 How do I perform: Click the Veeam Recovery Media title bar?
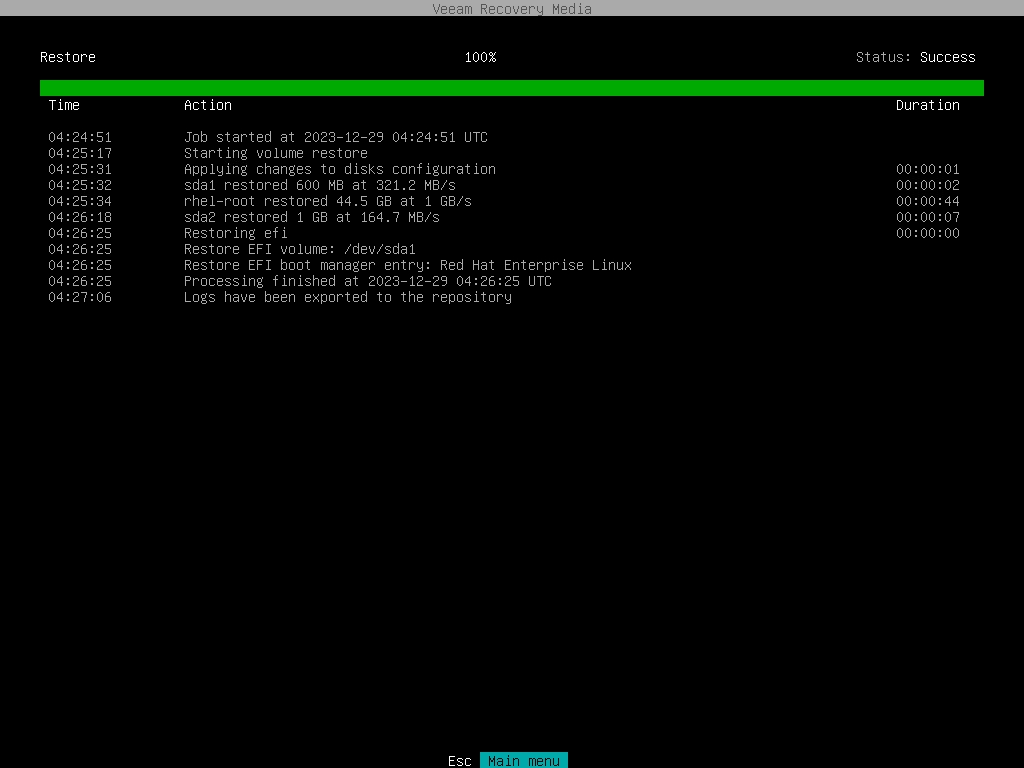coord(512,9)
